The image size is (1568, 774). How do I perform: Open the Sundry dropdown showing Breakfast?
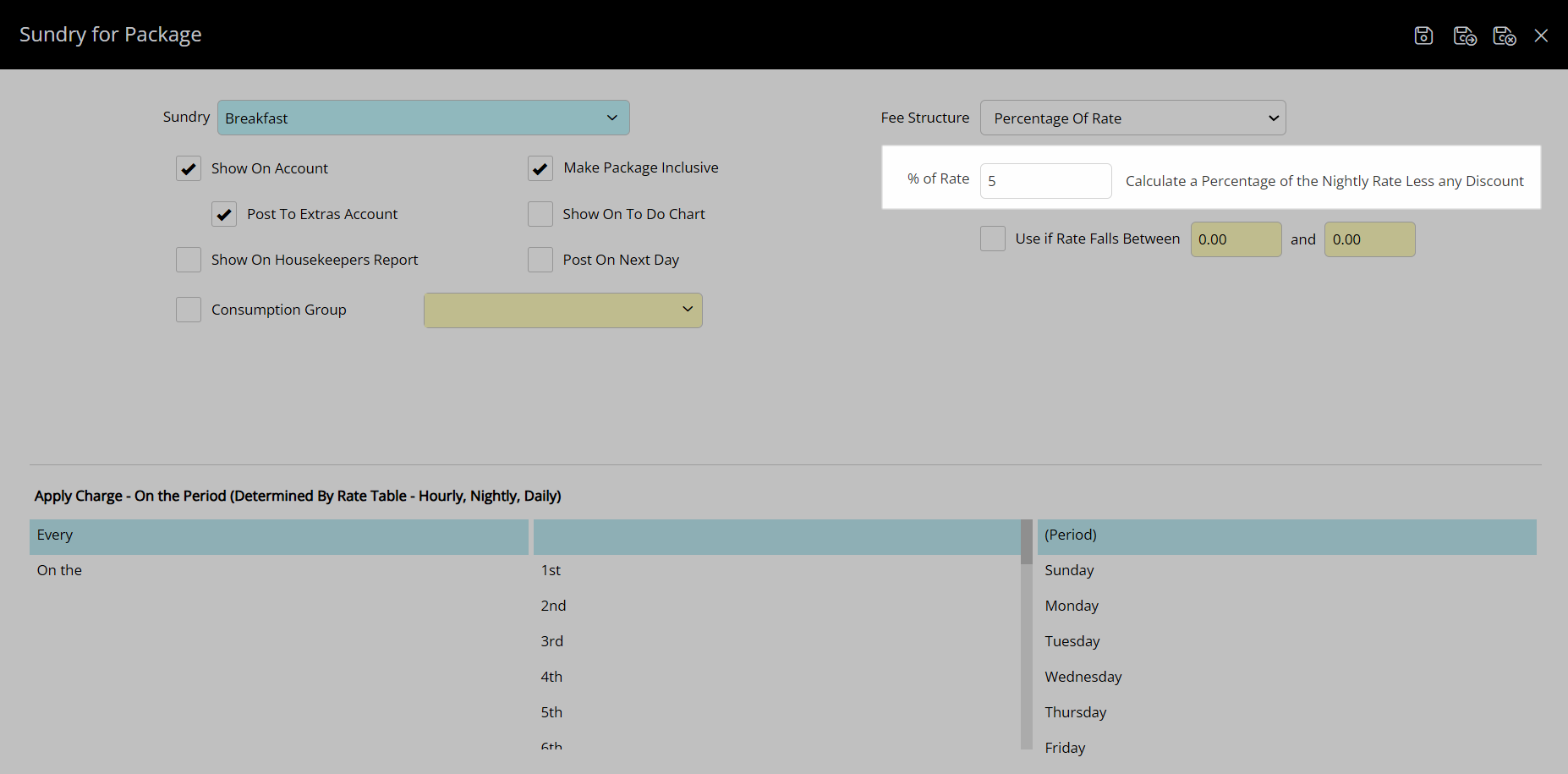(x=423, y=118)
